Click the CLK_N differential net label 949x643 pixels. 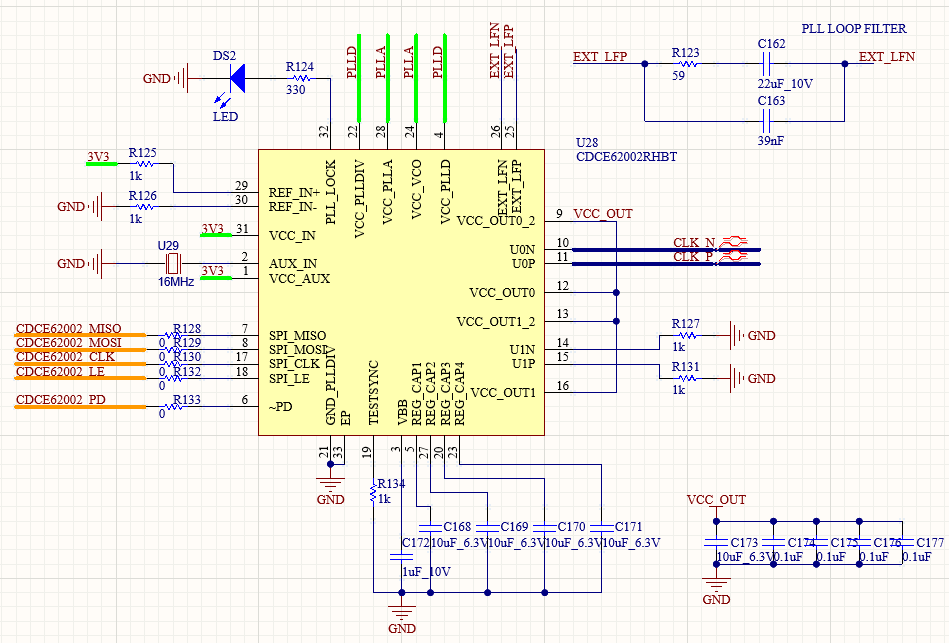click(x=694, y=242)
